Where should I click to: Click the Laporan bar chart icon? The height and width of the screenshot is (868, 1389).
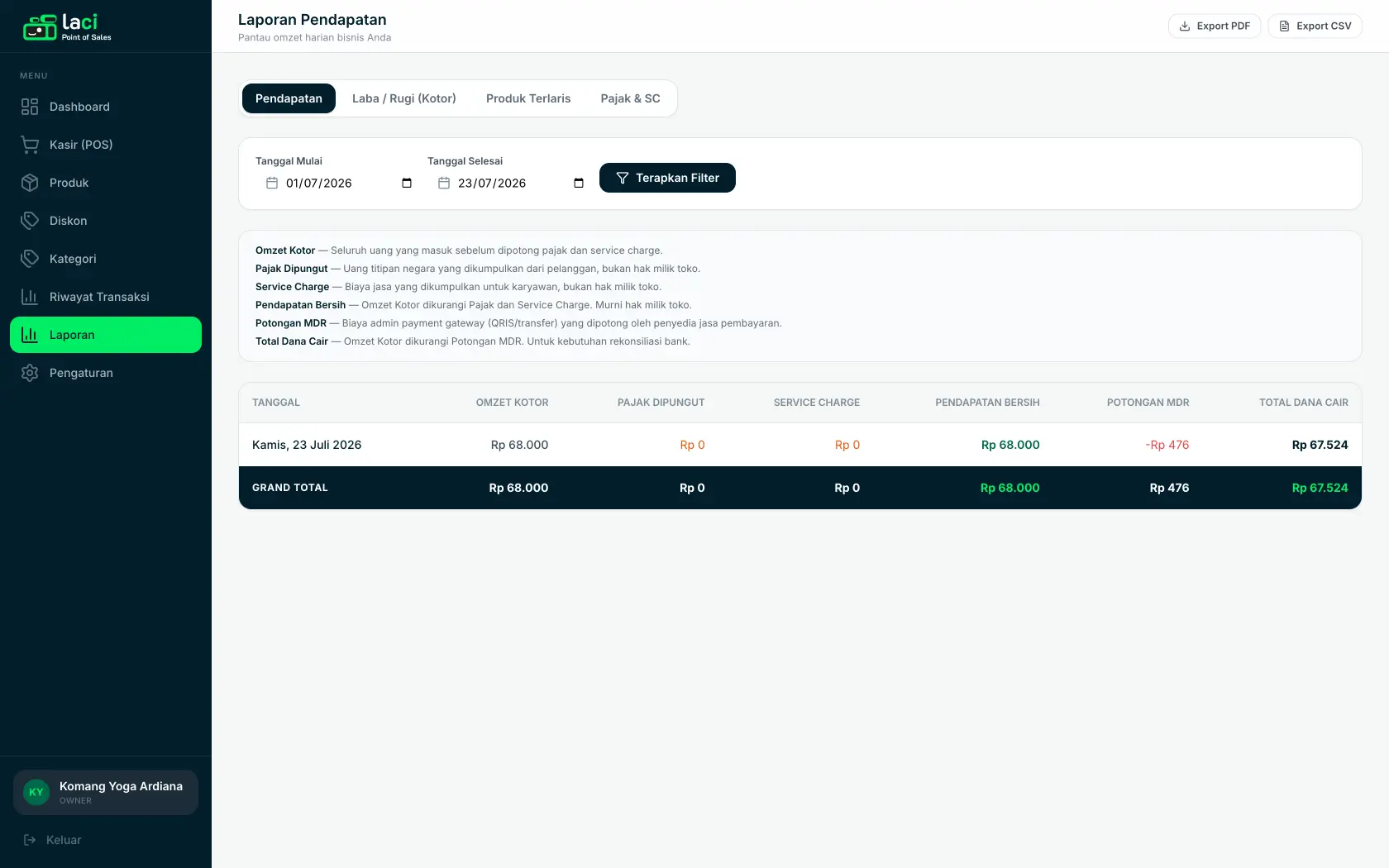30,335
